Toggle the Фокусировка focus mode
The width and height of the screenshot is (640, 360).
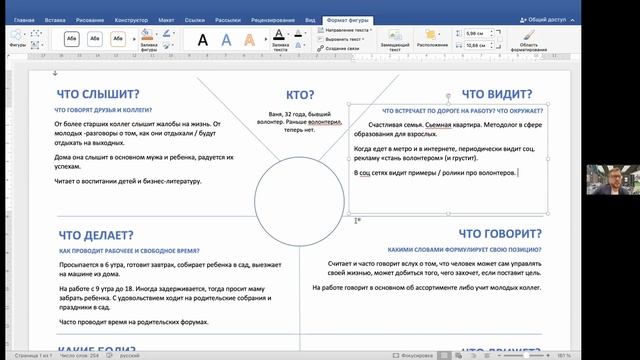point(412,356)
